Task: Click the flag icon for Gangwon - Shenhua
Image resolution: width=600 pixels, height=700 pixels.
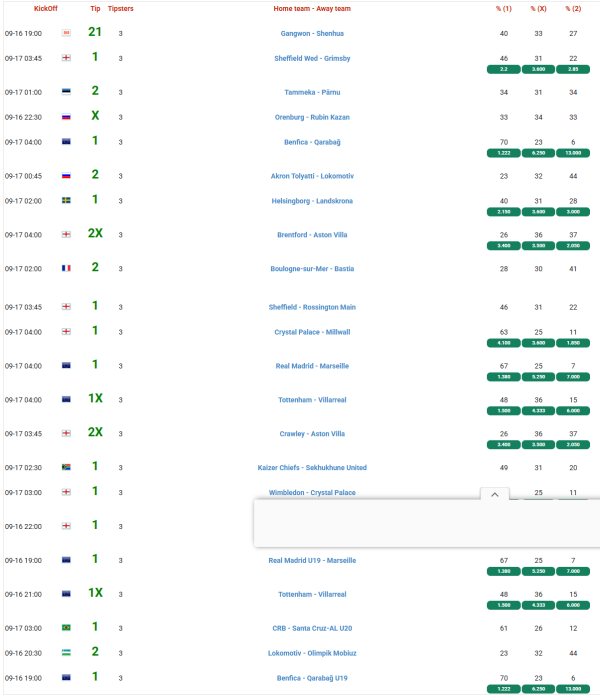Action: (67, 33)
